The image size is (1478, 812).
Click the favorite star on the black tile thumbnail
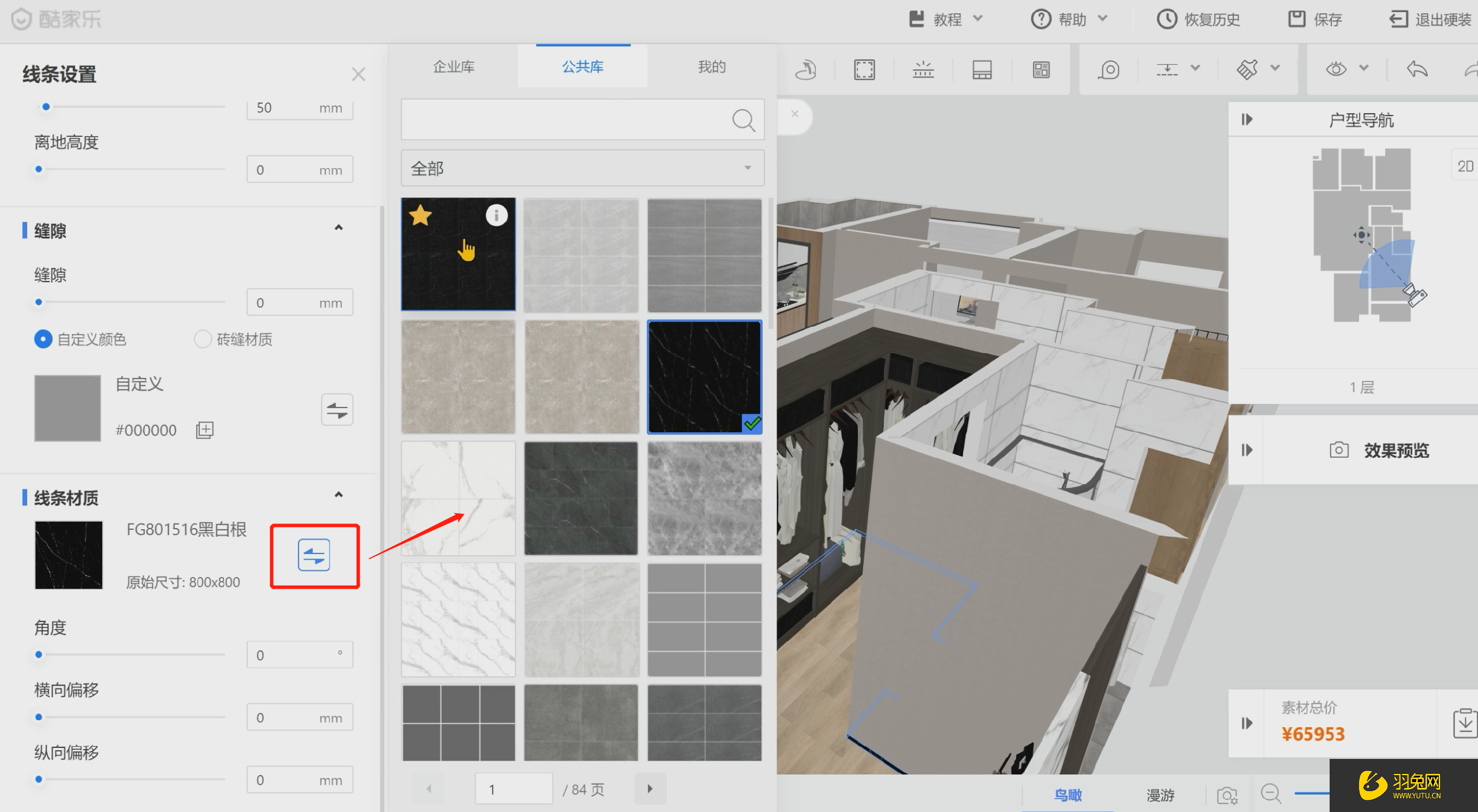(x=420, y=215)
